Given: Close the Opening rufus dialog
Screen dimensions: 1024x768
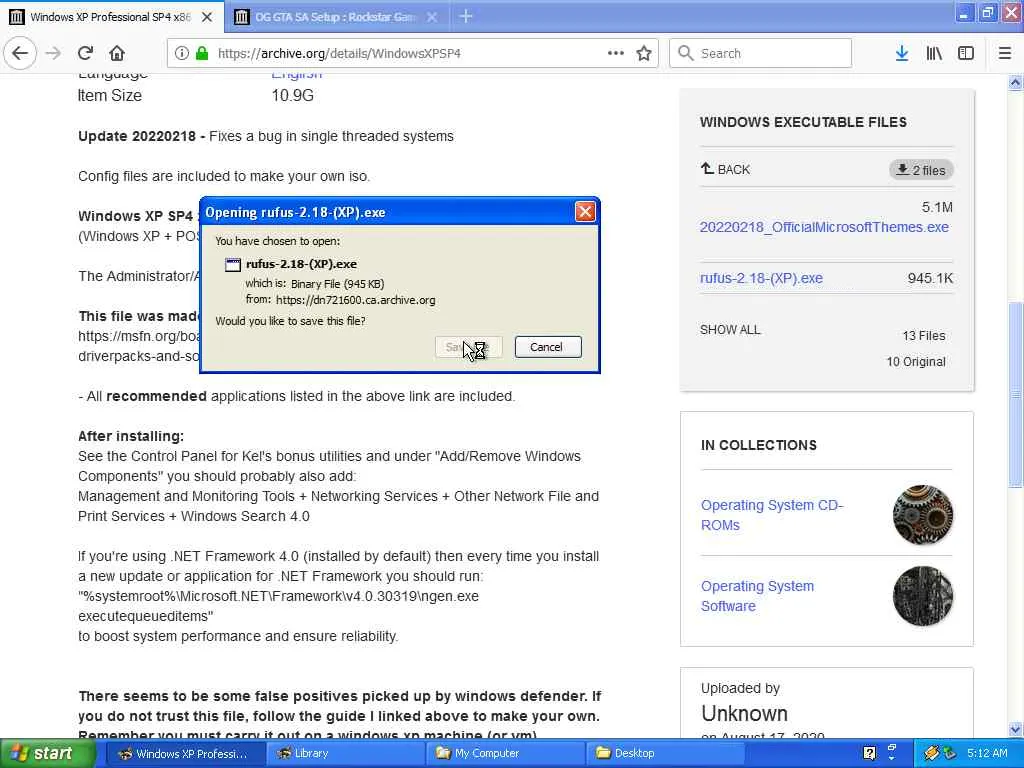Looking at the screenshot, I should [x=584, y=212].
